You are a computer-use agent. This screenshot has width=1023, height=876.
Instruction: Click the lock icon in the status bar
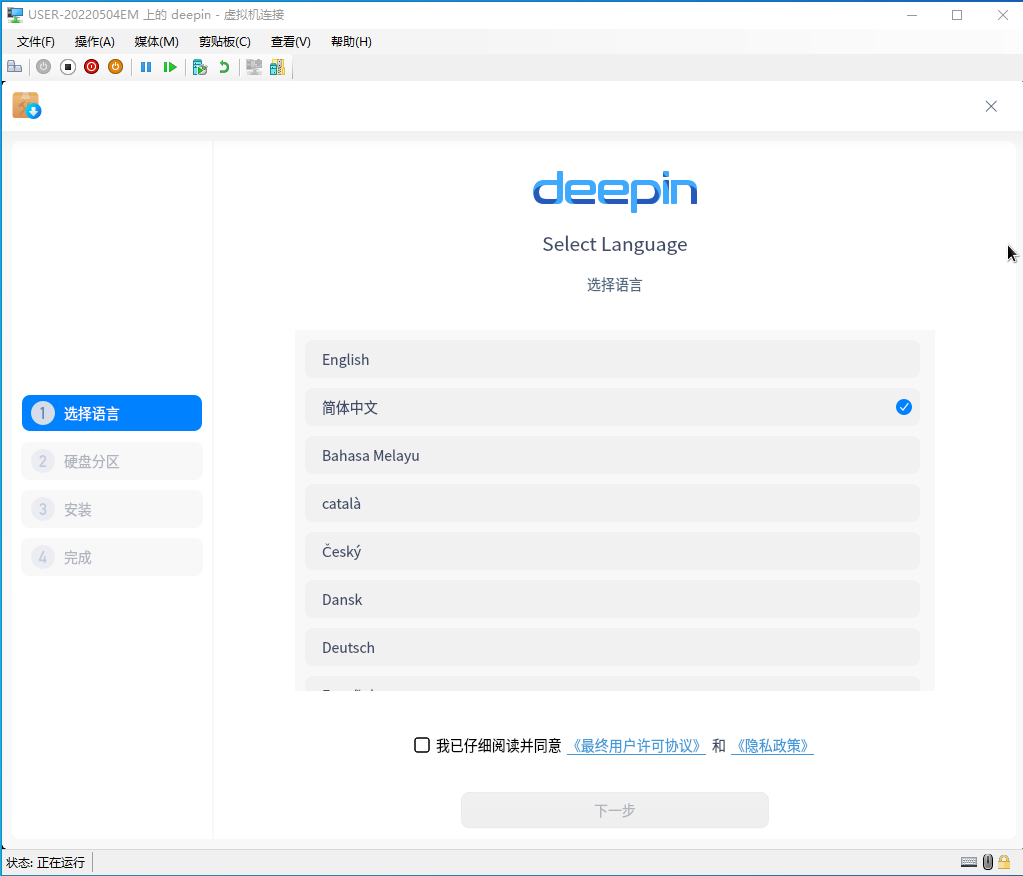1005,862
